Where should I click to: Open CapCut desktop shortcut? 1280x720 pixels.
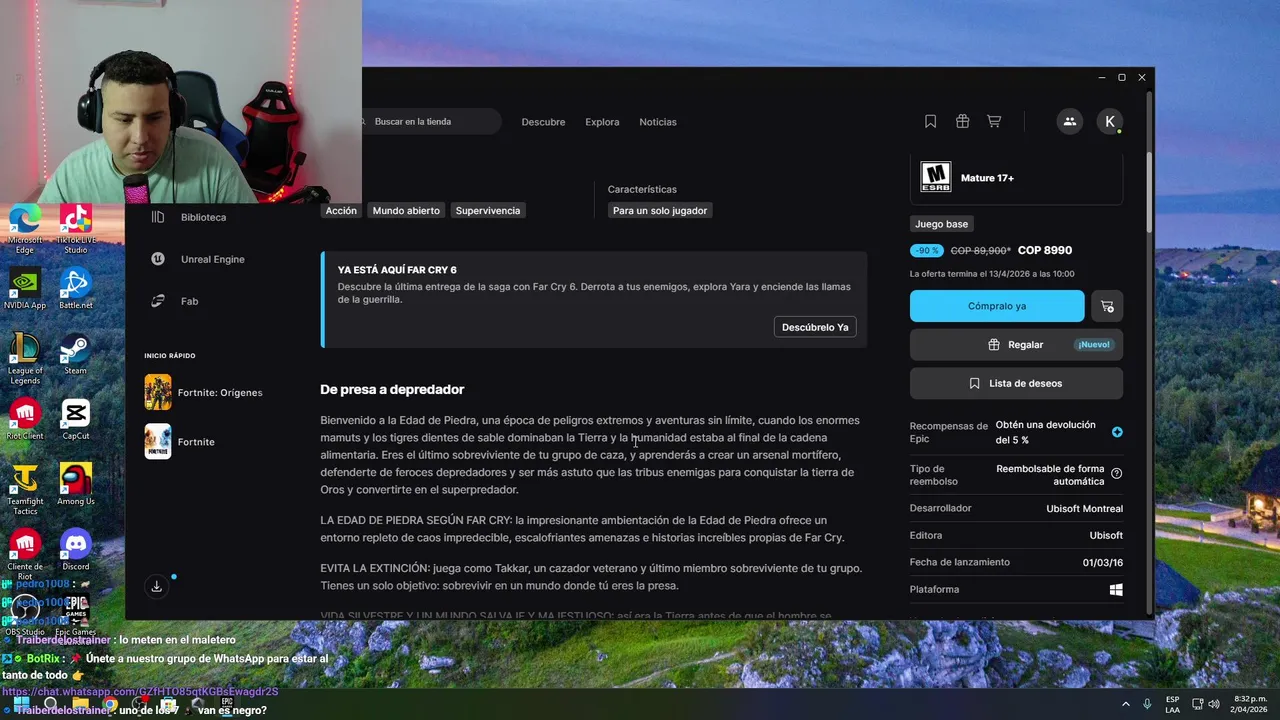pos(76,419)
